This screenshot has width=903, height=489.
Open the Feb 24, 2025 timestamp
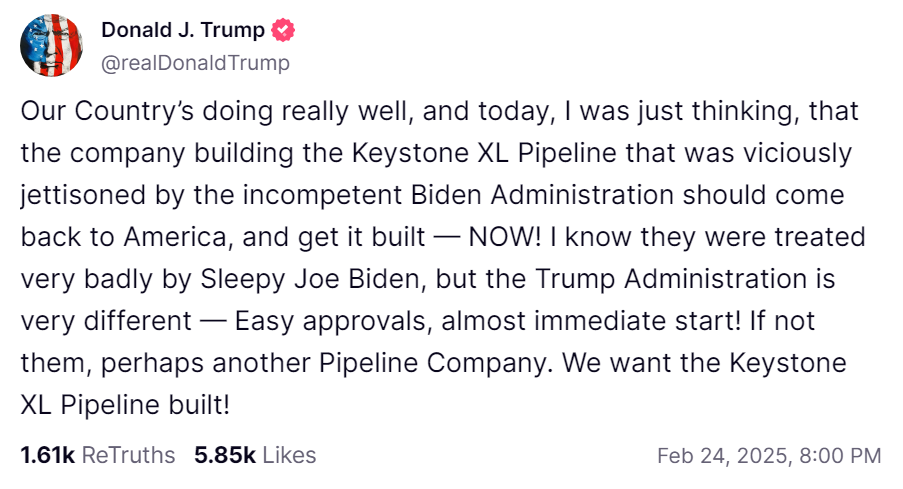pos(722,456)
